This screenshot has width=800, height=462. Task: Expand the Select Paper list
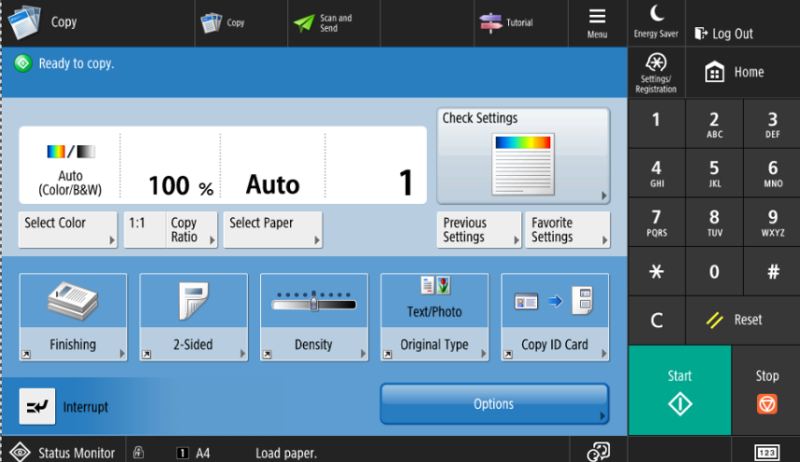click(x=274, y=229)
